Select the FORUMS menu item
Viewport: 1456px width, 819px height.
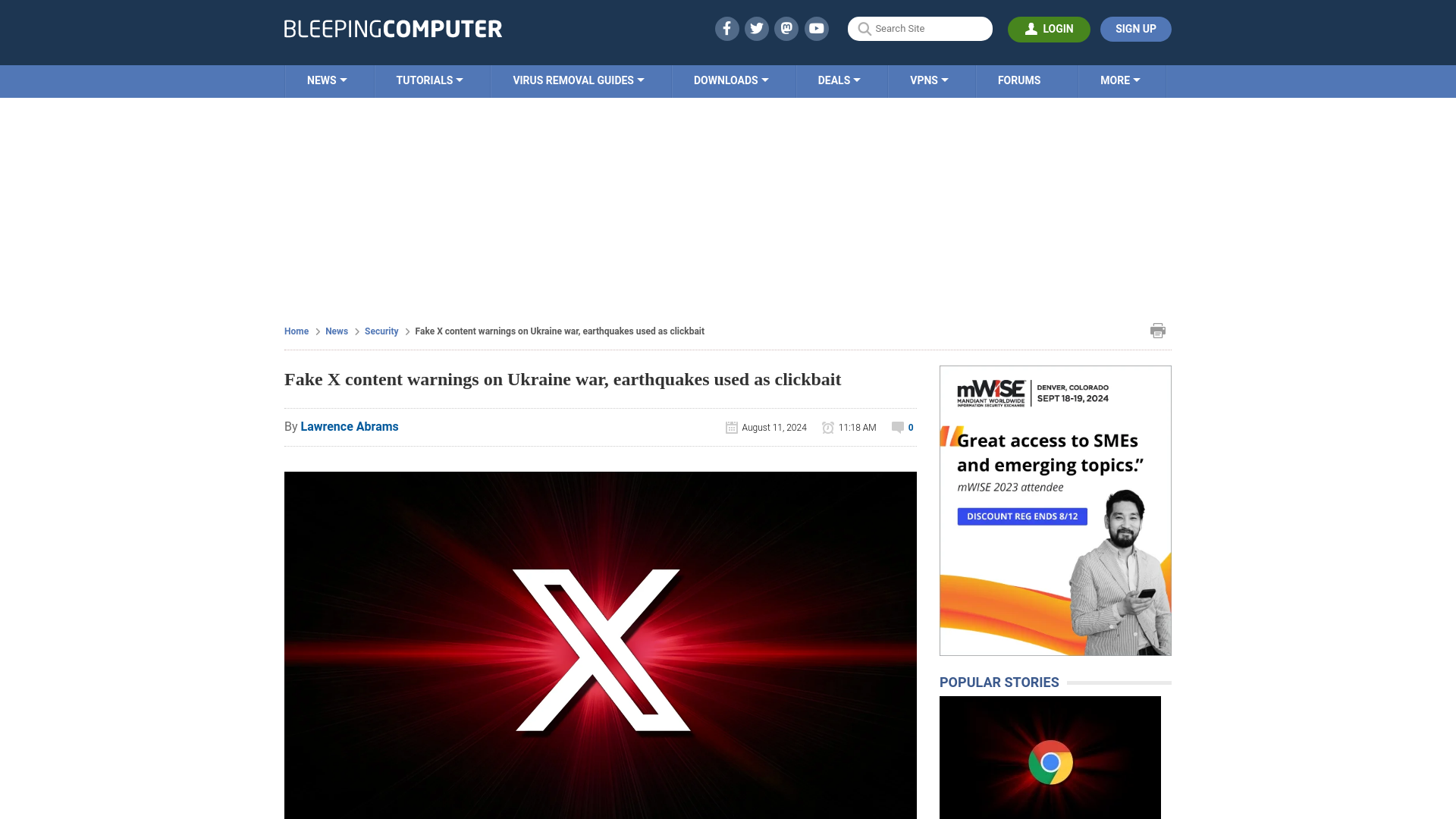1019,81
